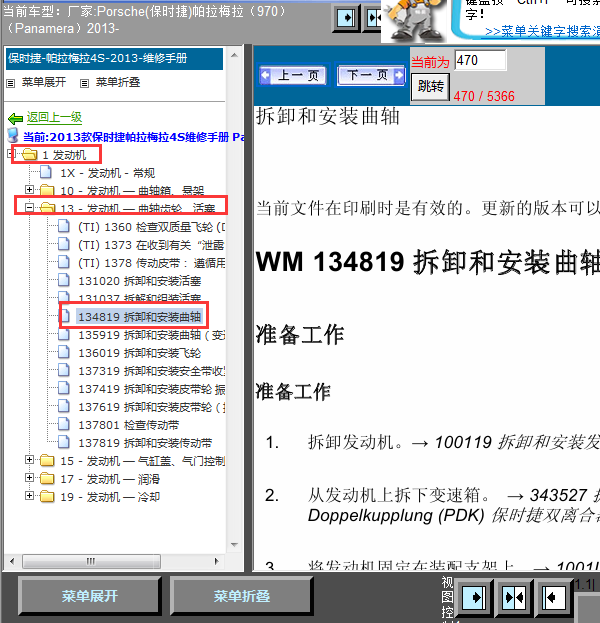The width and height of the screenshot is (600, 623).
Task: Focus the page number field showing 470
Action: (480, 60)
